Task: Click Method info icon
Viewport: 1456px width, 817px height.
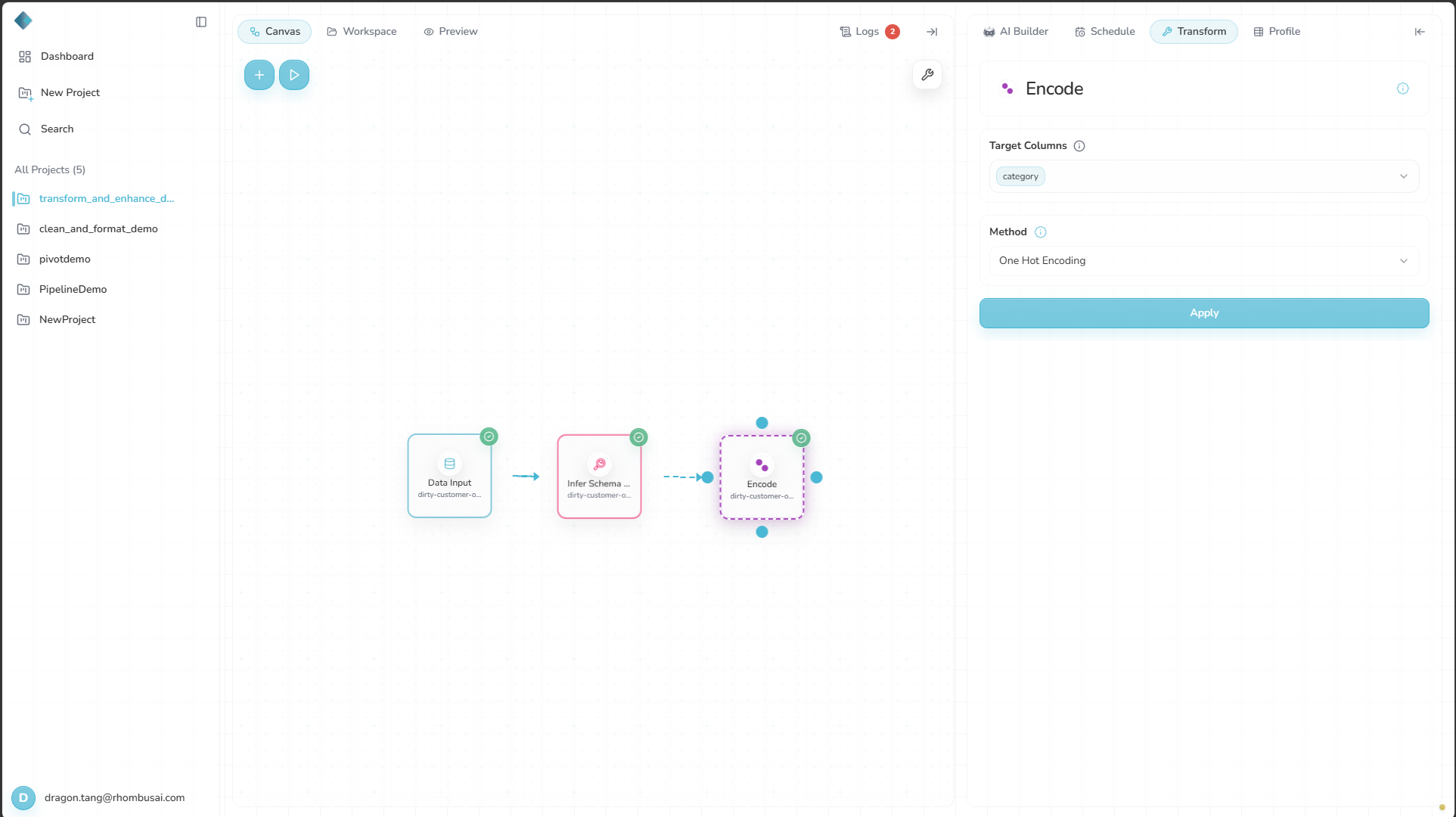Action: click(1041, 232)
